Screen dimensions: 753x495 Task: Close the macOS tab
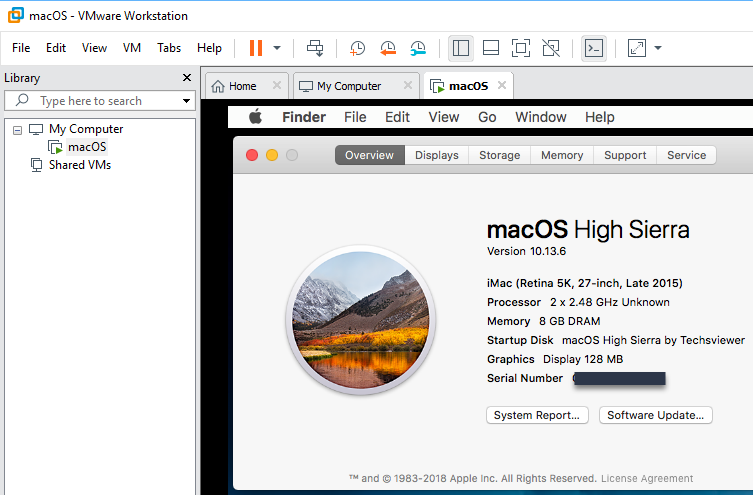(x=502, y=85)
